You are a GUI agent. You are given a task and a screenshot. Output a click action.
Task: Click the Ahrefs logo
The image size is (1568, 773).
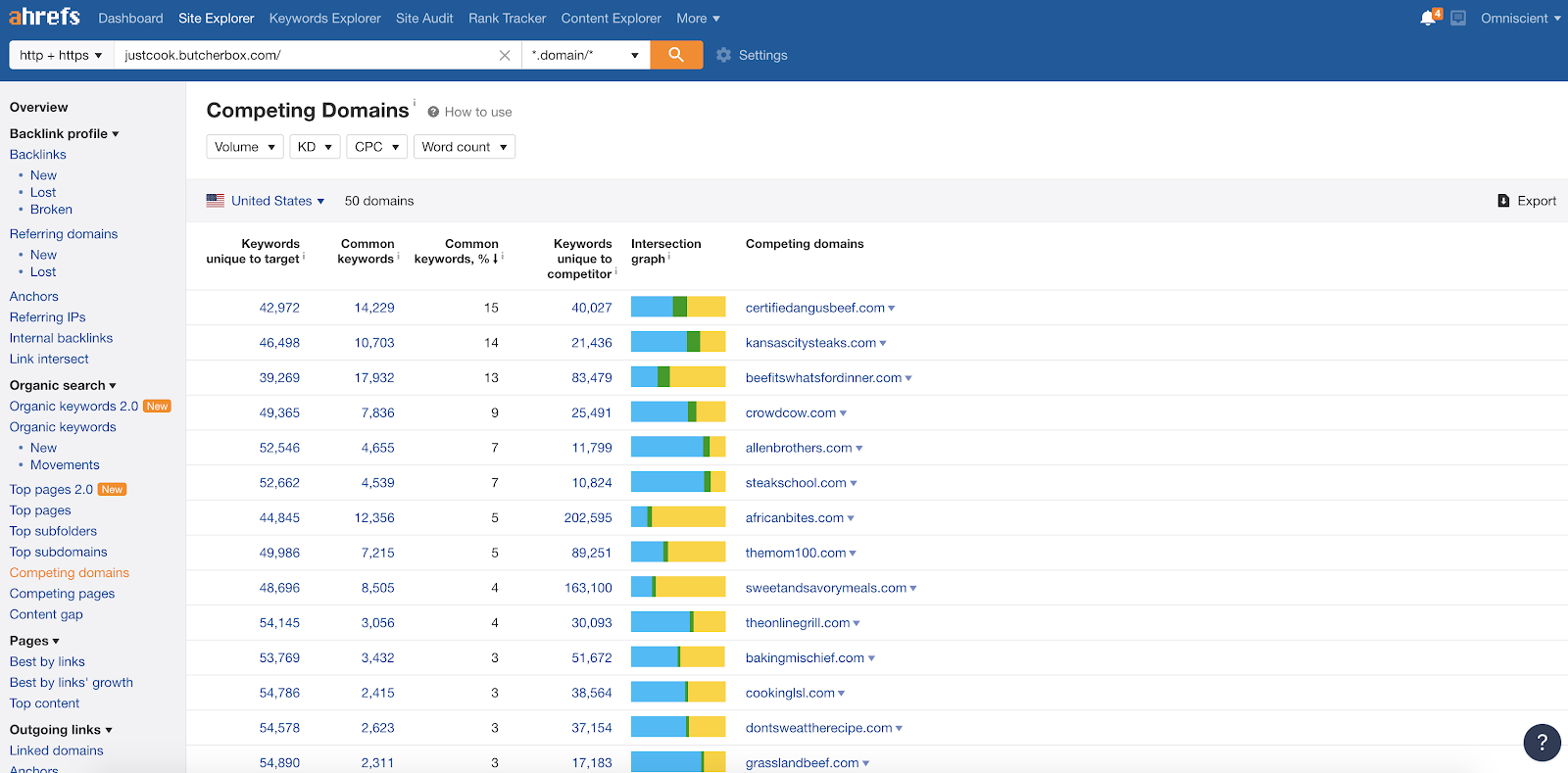tap(44, 17)
